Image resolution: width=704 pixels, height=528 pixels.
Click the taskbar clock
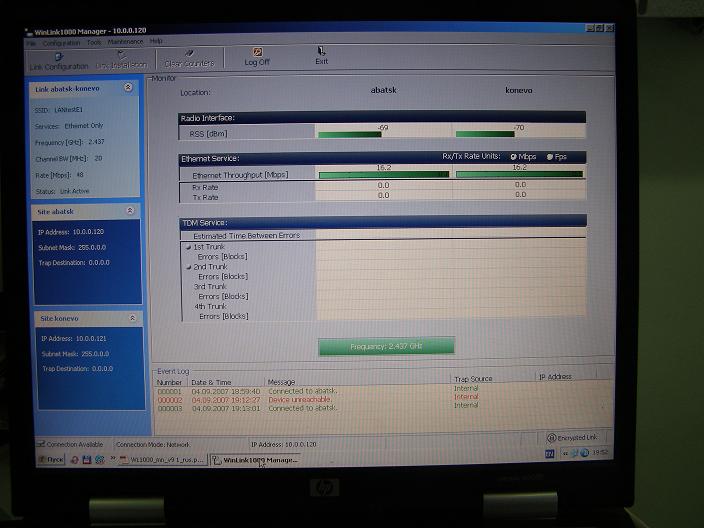pos(599,453)
